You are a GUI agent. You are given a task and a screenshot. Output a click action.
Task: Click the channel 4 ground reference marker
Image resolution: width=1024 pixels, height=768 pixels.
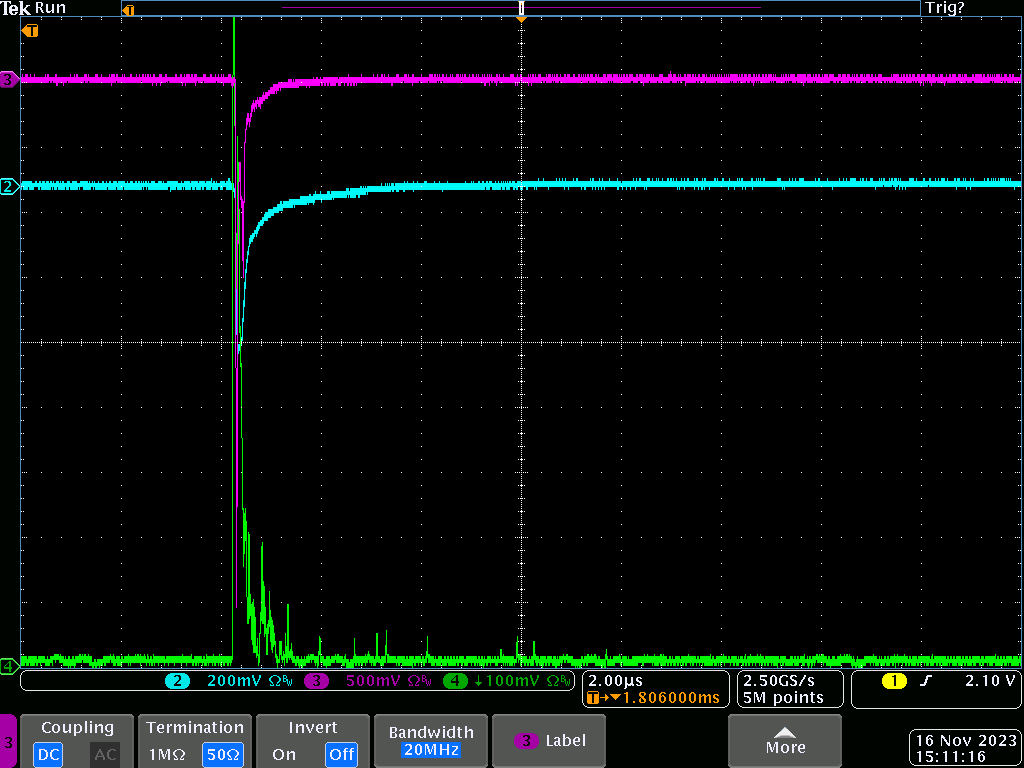pos(8,665)
